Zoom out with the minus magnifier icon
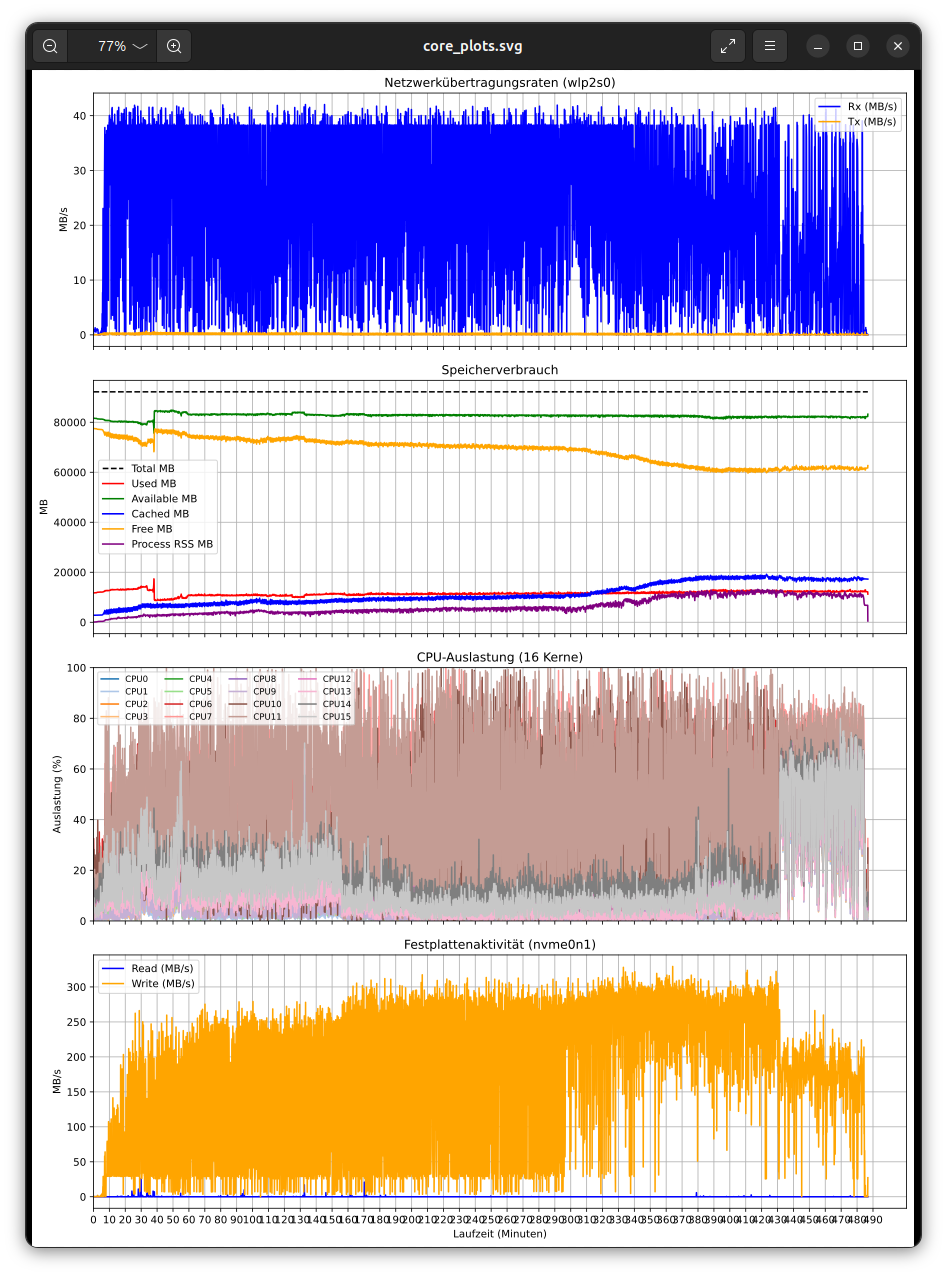Screen dimensions: 947x1276 [50, 46]
